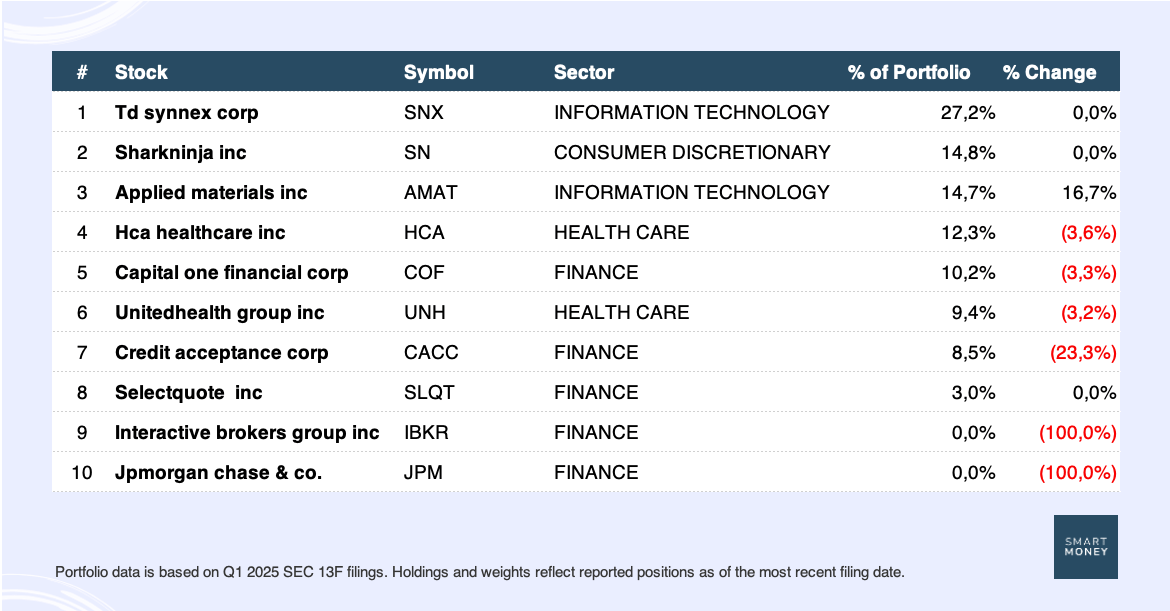Click the Symbol column header
The height and width of the screenshot is (611, 1170).
pyautogui.click(x=439, y=72)
